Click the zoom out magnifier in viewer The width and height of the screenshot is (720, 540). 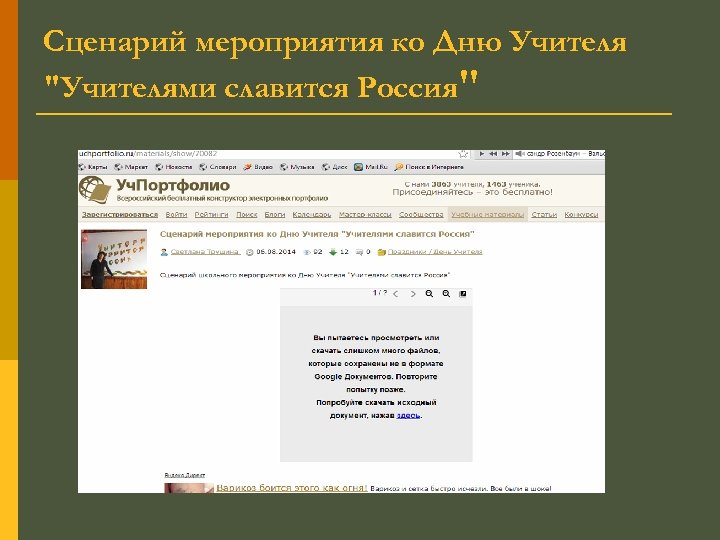coord(429,294)
